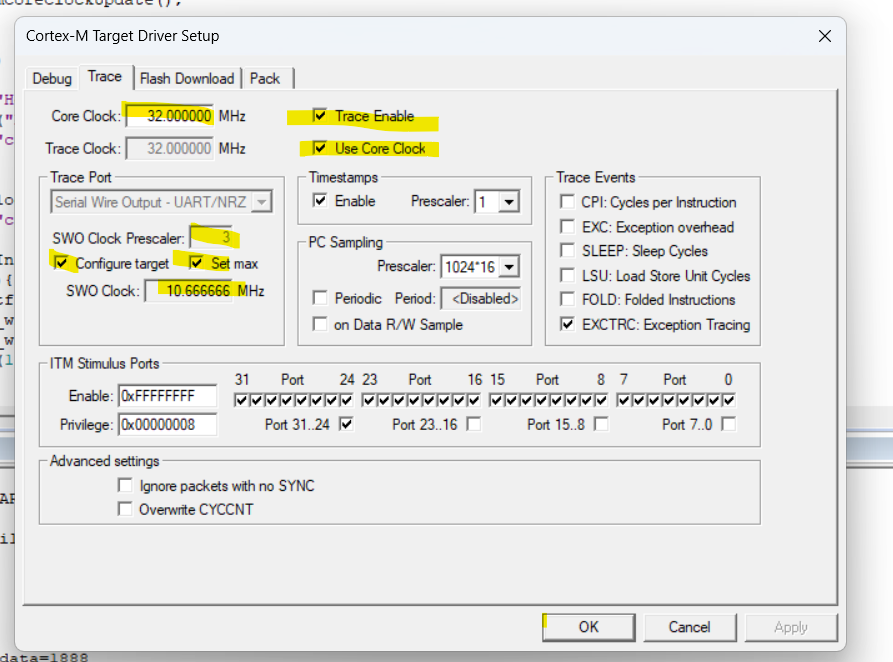Open the Flash Download tab
The width and height of the screenshot is (893, 662).
click(187, 79)
